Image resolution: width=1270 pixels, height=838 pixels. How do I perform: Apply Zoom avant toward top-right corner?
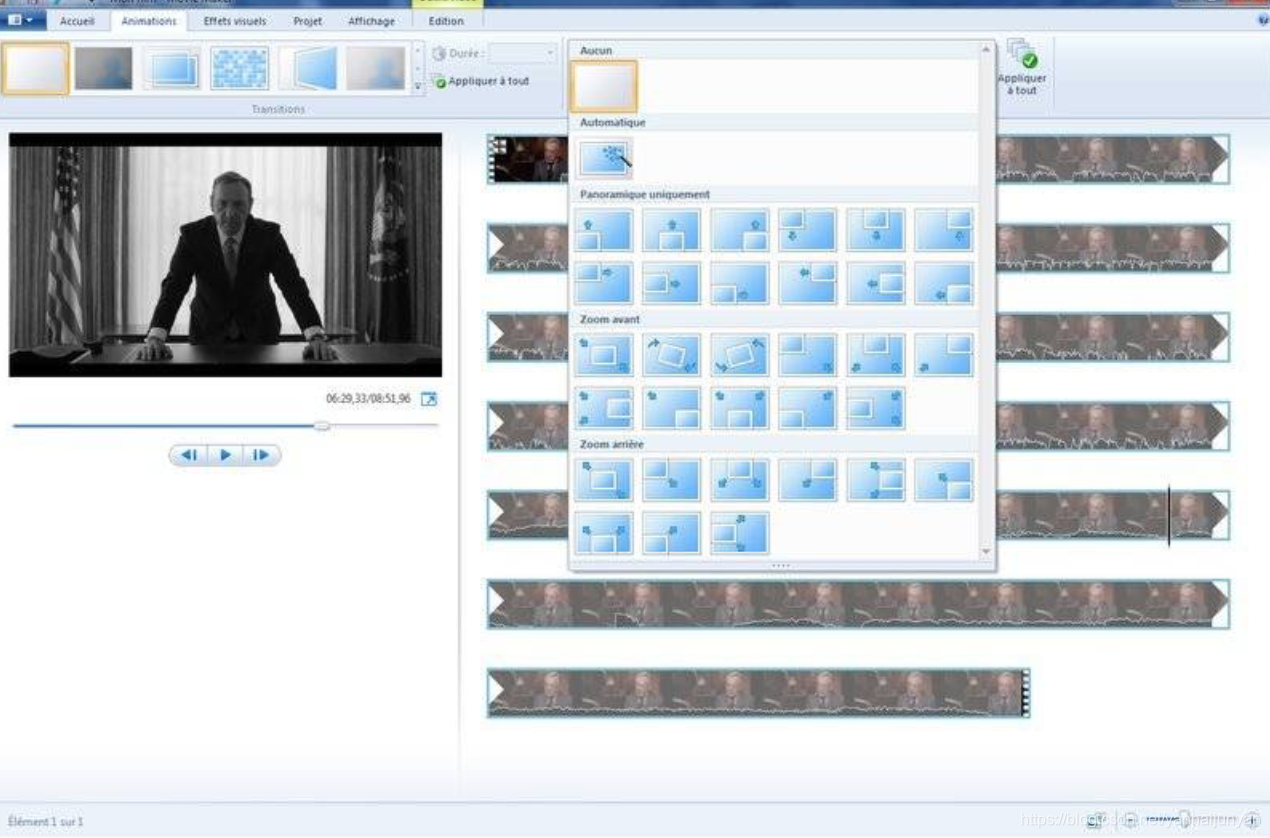(x=944, y=355)
